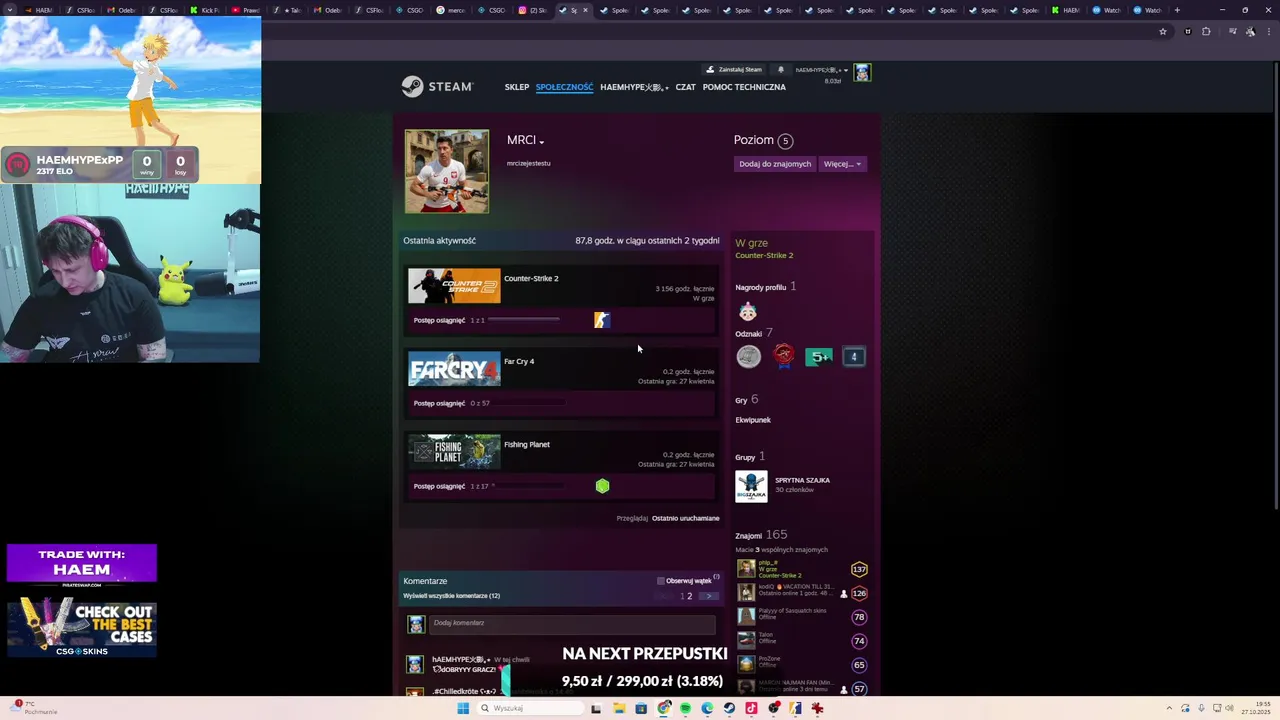Click Counter-Strike 2 achievement icon

pyautogui.click(x=601, y=320)
